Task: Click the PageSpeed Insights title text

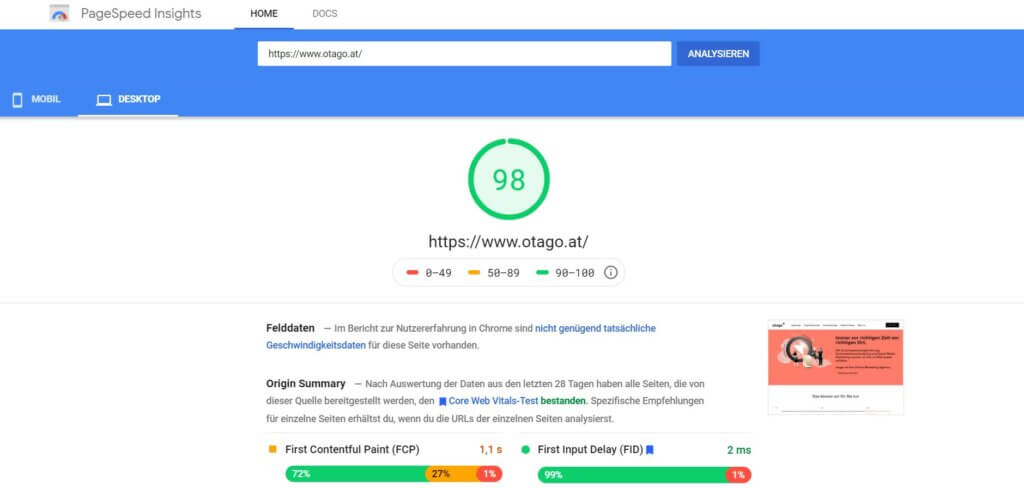Action: click(x=141, y=14)
